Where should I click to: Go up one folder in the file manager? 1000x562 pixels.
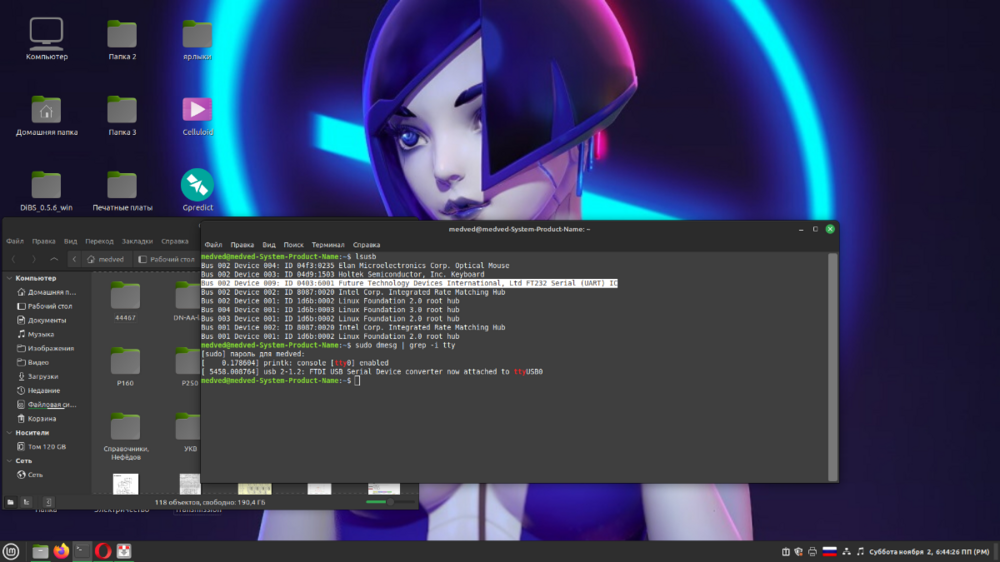coord(54,260)
